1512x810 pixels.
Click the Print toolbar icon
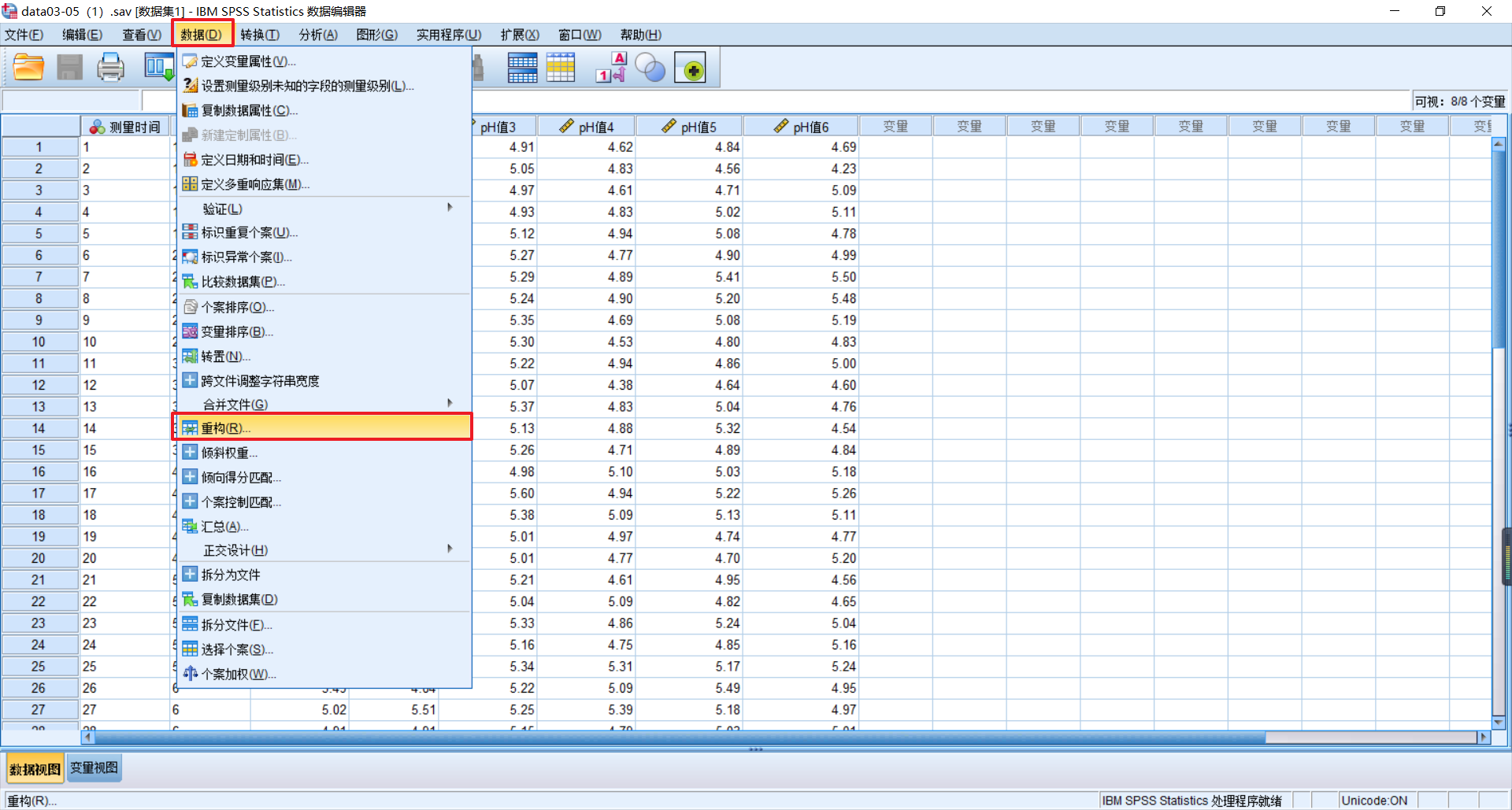click(110, 68)
